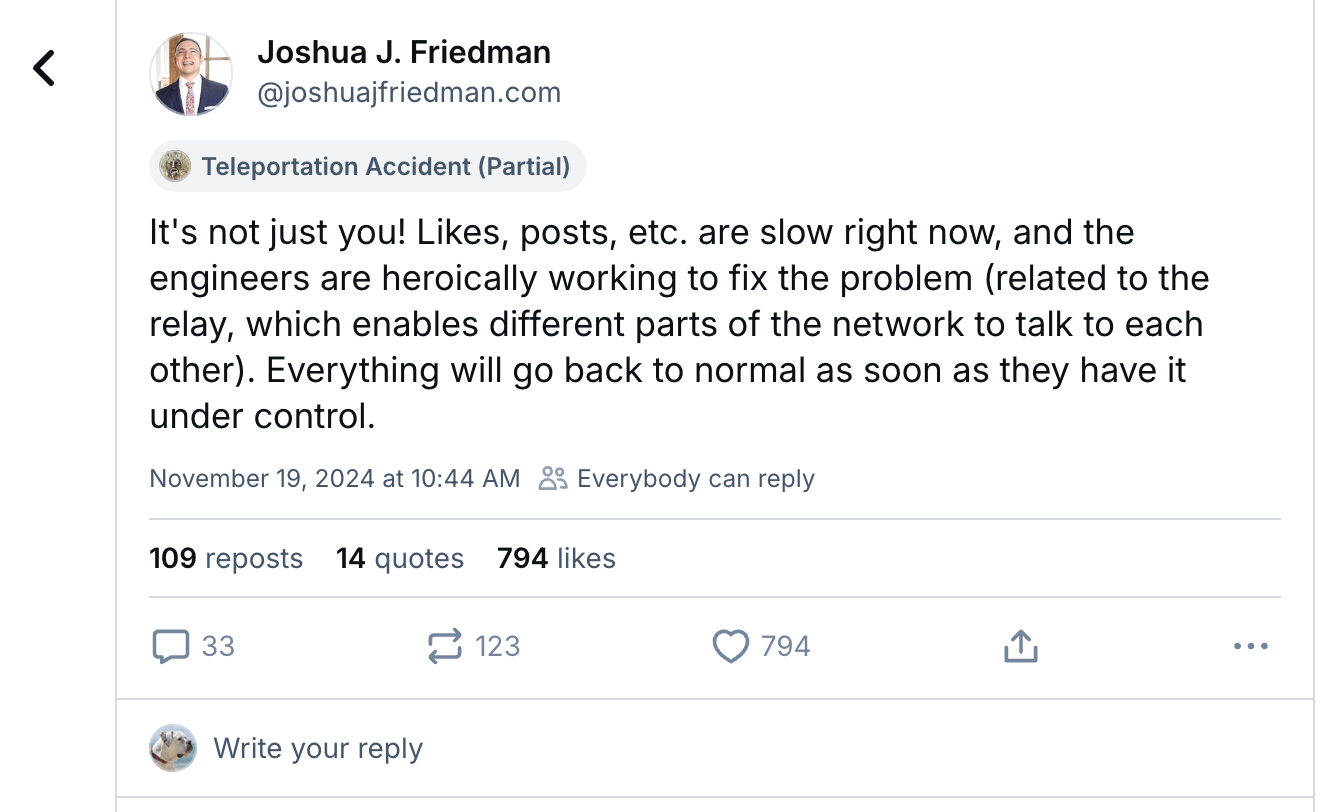Repost this post using the arrows icon
This screenshot has height=812, width=1338.
445,646
